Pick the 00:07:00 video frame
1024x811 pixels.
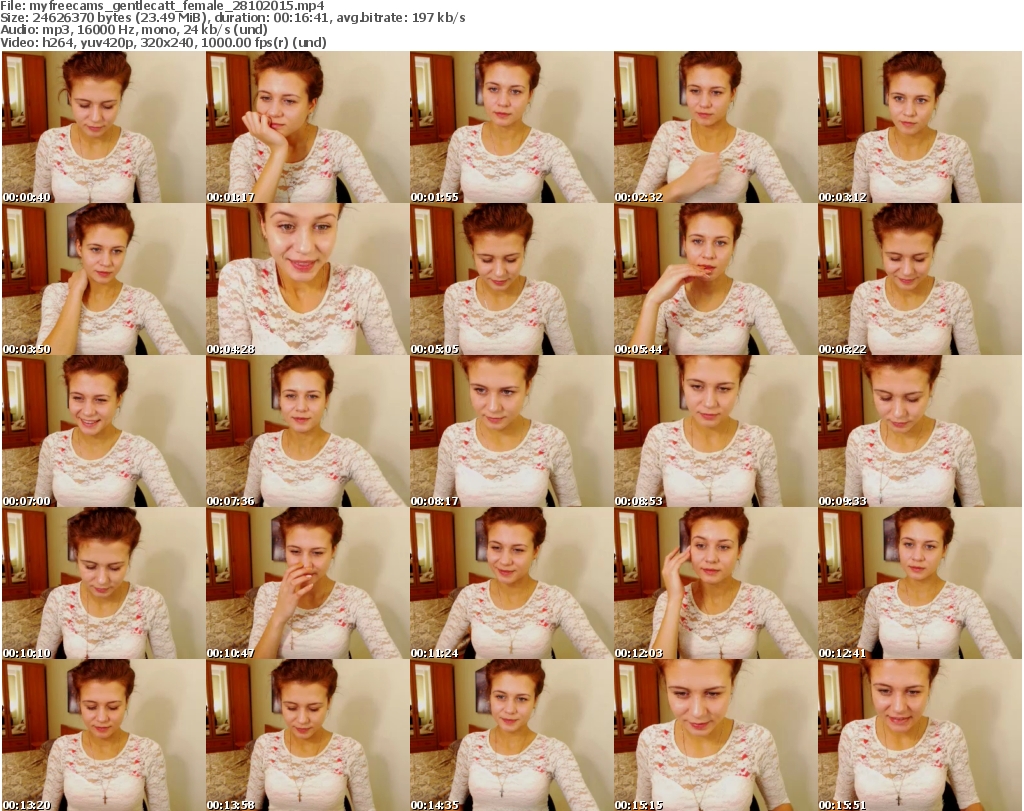click(x=103, y=432)
